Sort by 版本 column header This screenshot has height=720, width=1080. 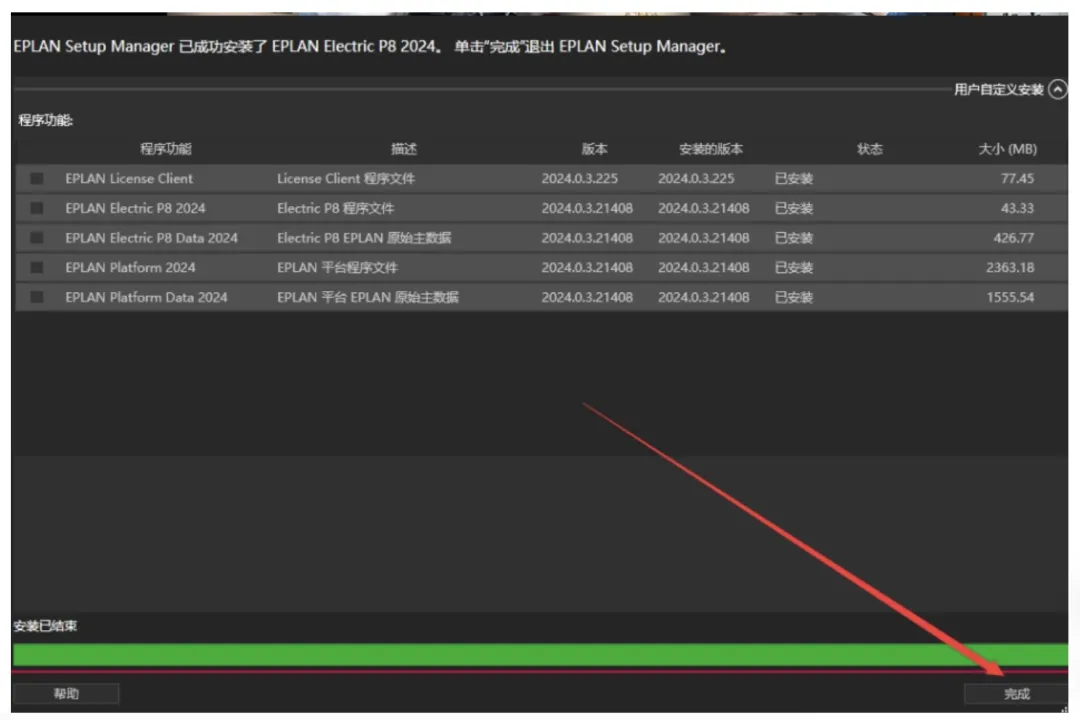594,149
